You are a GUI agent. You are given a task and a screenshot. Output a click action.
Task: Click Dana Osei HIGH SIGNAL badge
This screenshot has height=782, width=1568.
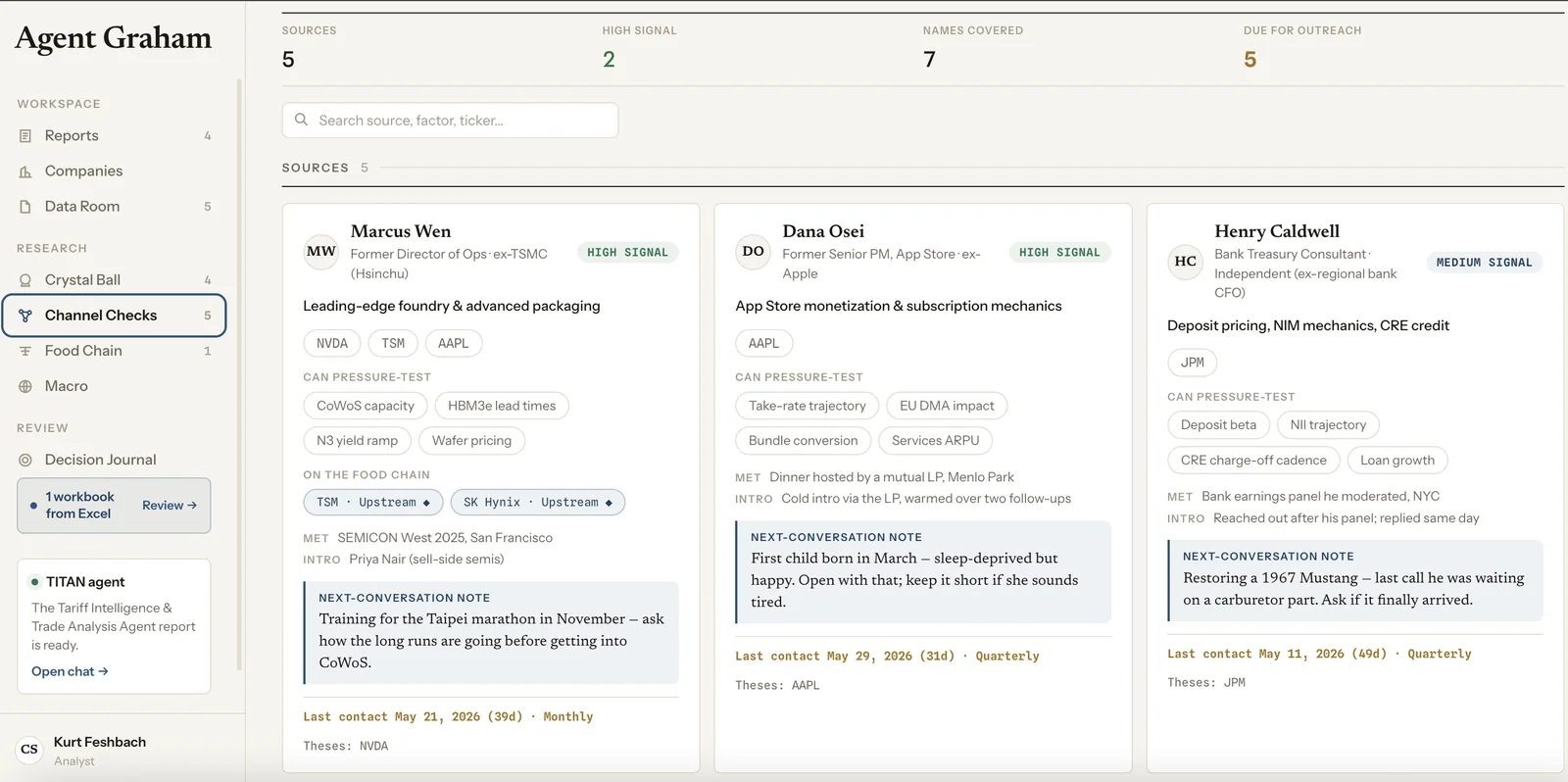tap(1060, 253)
